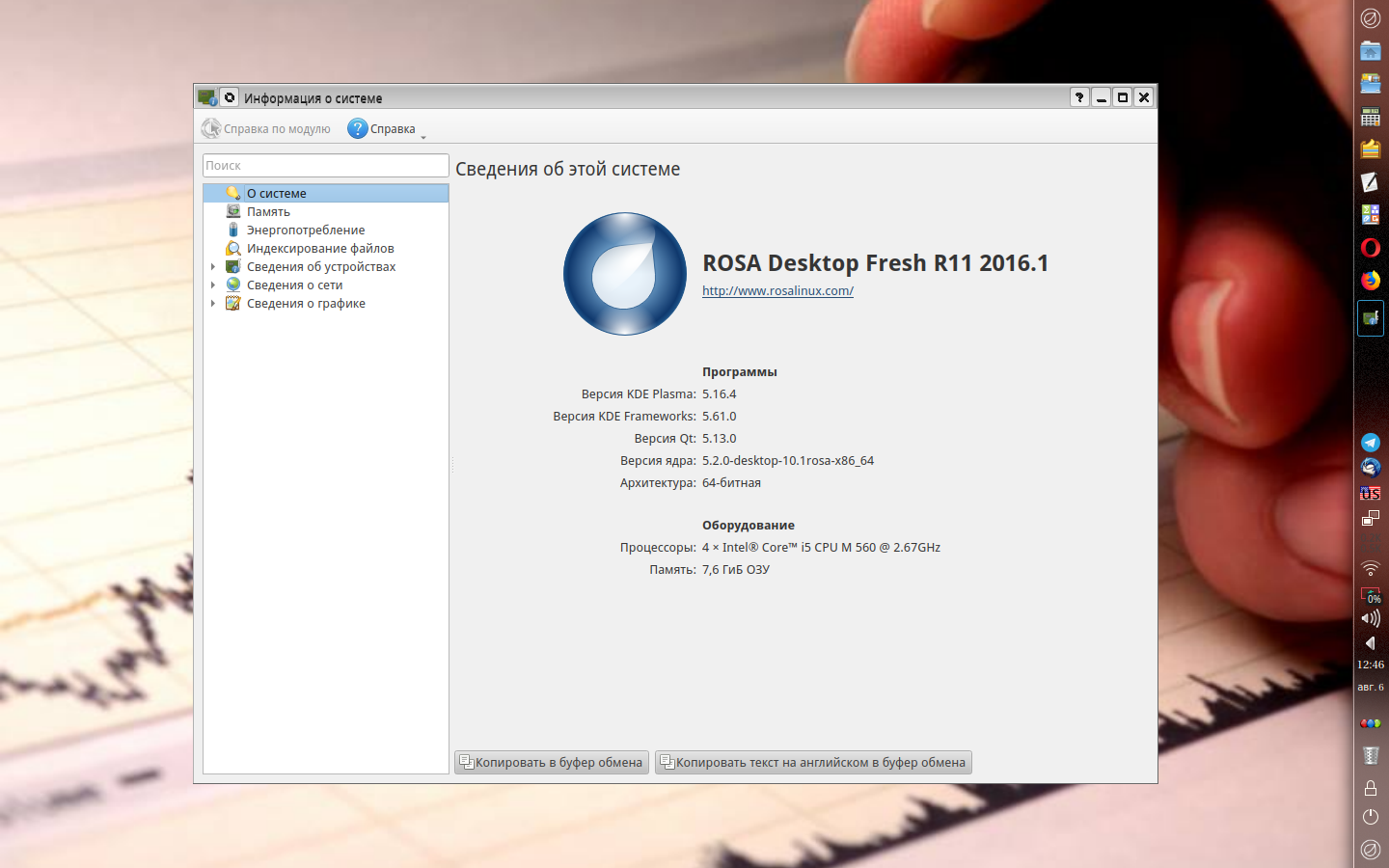This screenshot has height=868, width=1389.
Task: Click the battery icon beside Энергопотребление
Action: tap(232, 230)
